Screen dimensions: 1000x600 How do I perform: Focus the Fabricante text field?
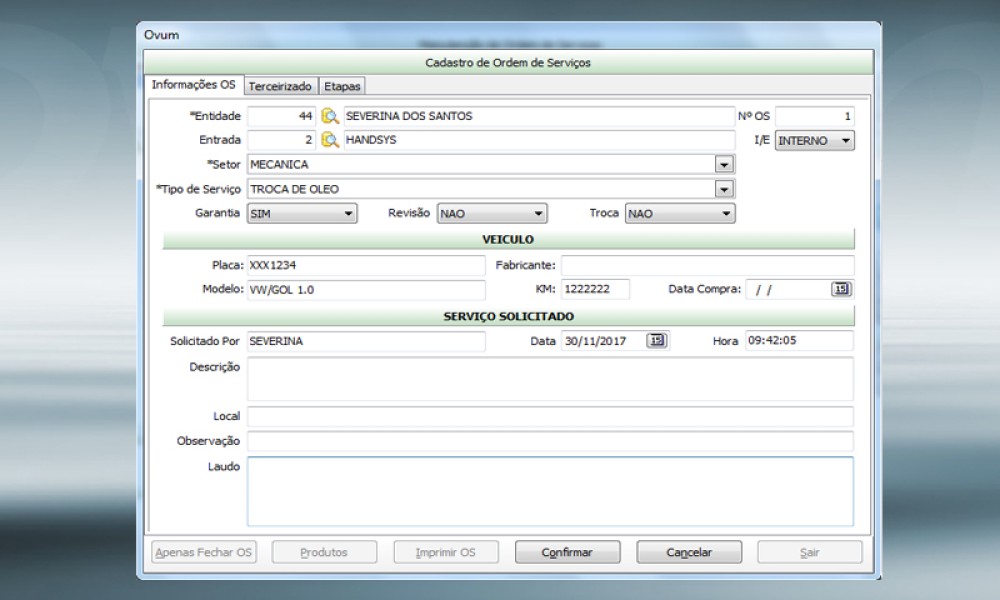[x=707, y=265]
